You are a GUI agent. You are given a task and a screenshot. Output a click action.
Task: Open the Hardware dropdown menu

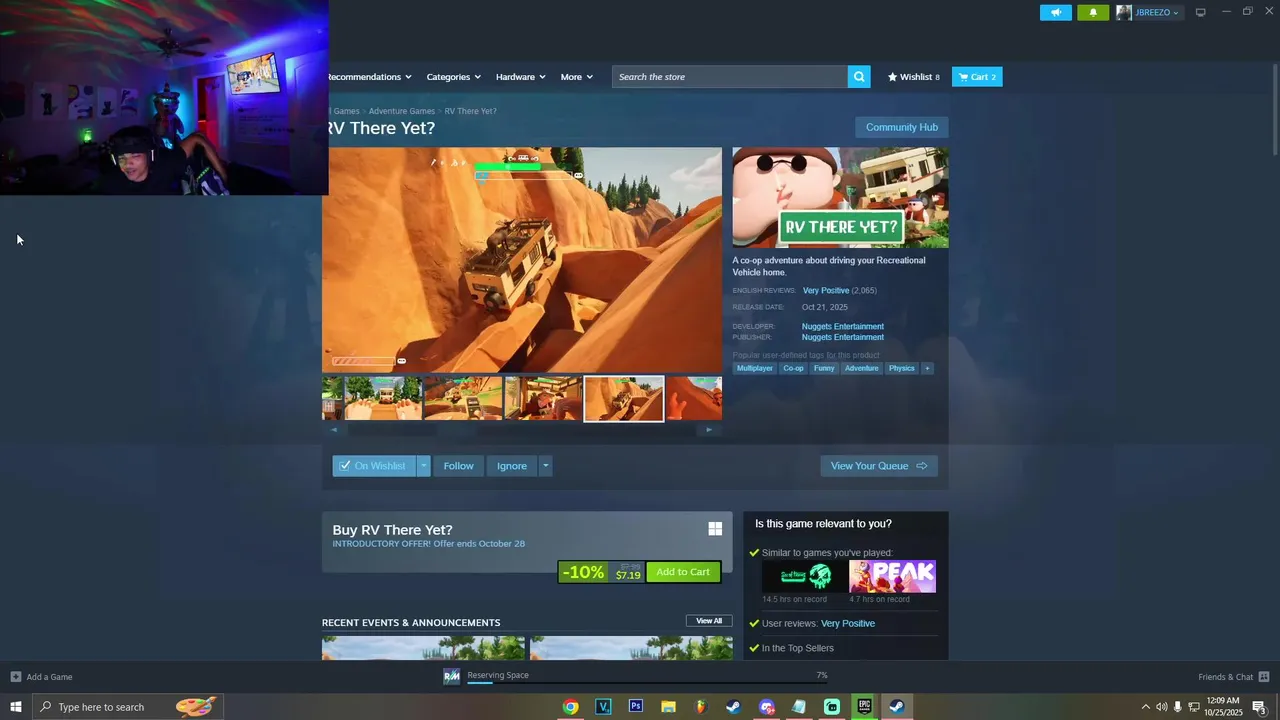pyautogui.click(x=520, y=77)
